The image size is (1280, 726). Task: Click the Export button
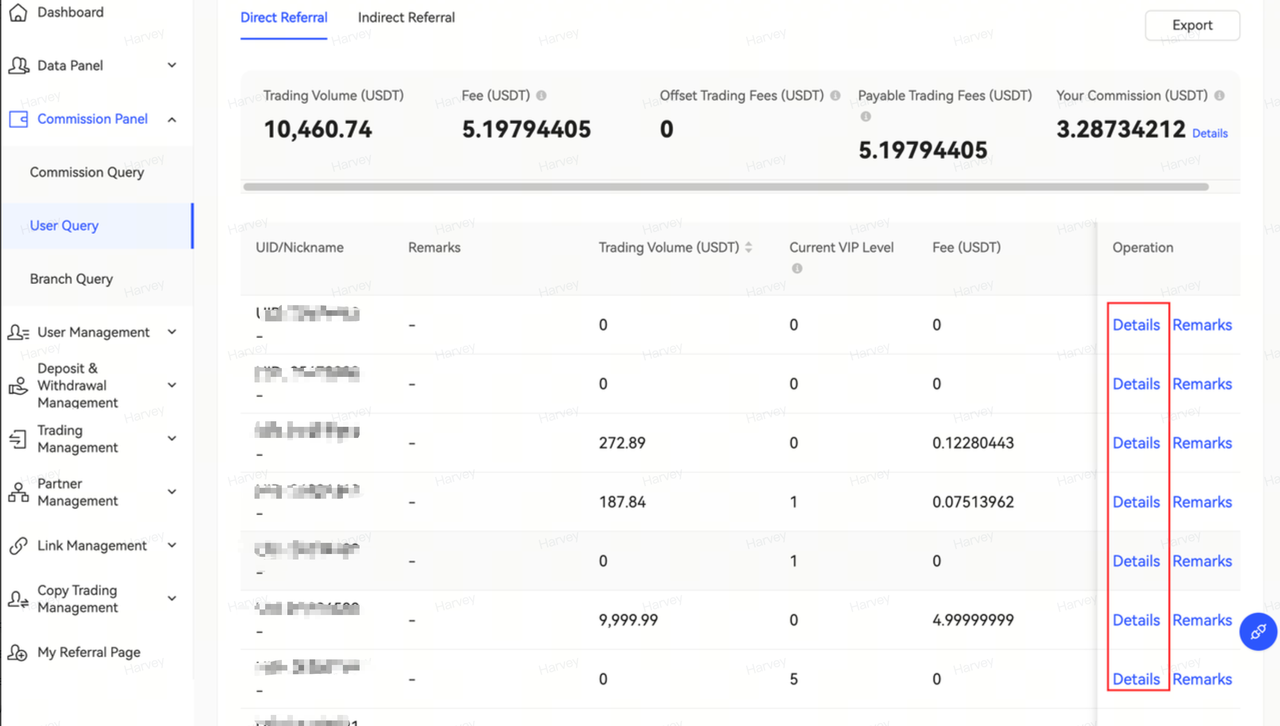(x=1192, y=26)
